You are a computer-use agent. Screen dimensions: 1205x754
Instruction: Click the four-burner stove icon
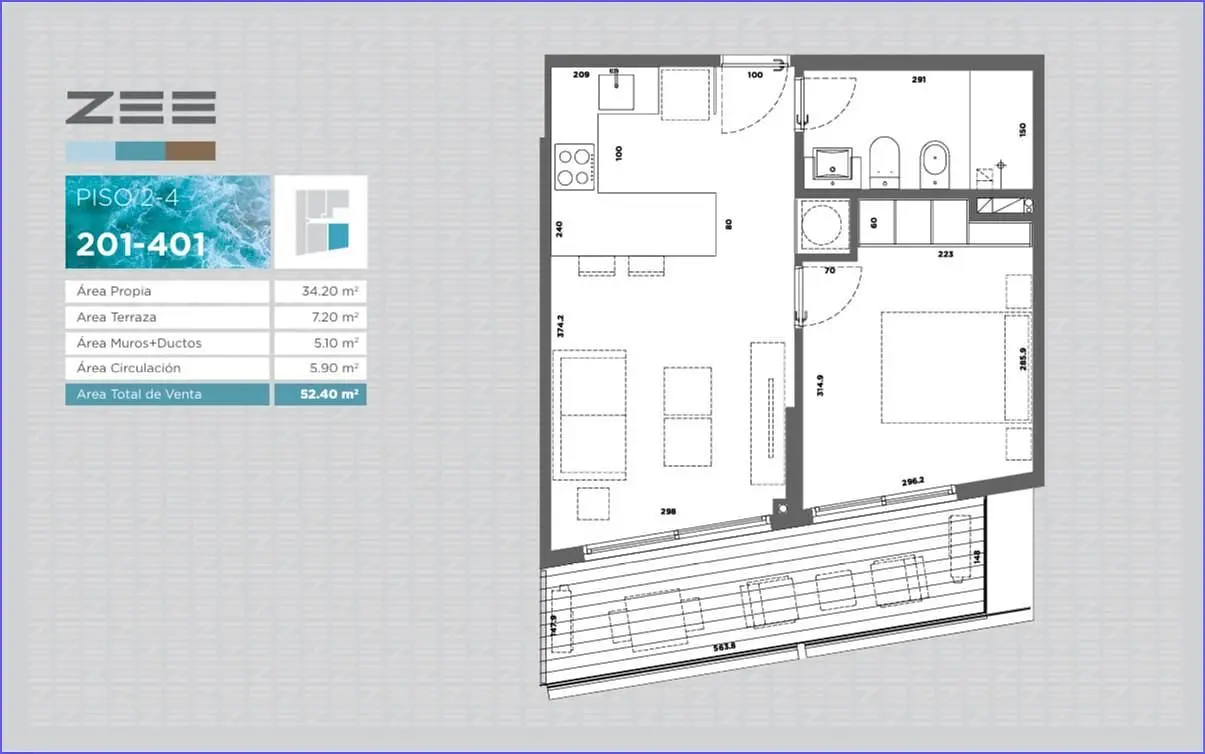[x=574, y=166]
